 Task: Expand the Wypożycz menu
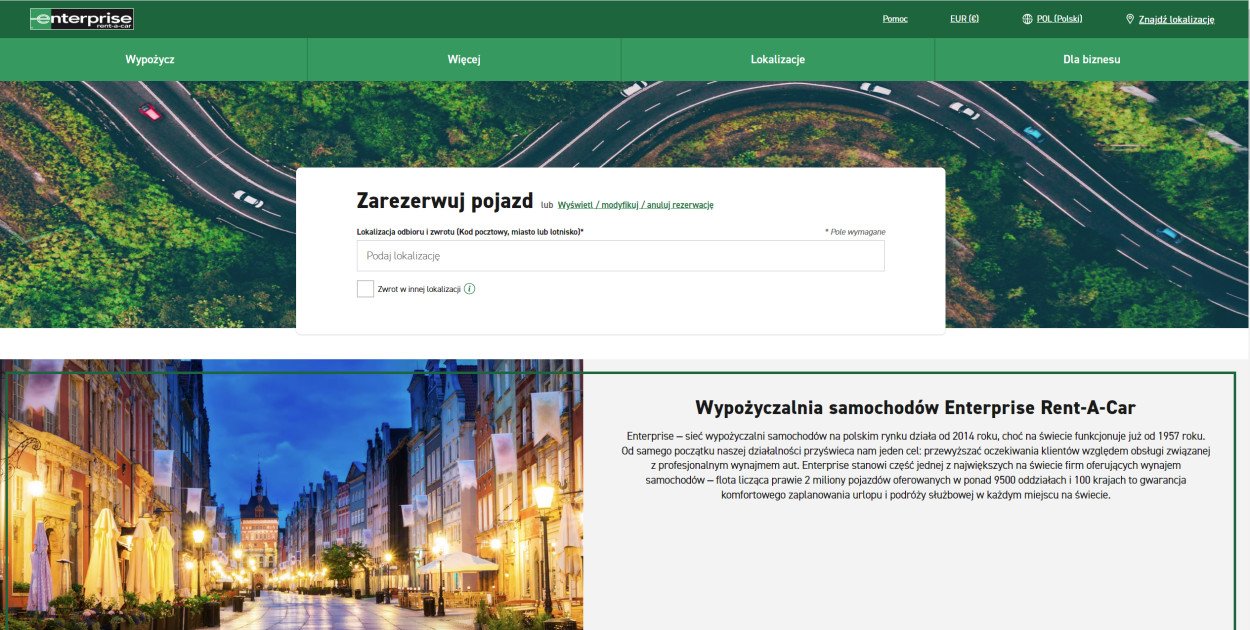point(150,59)
